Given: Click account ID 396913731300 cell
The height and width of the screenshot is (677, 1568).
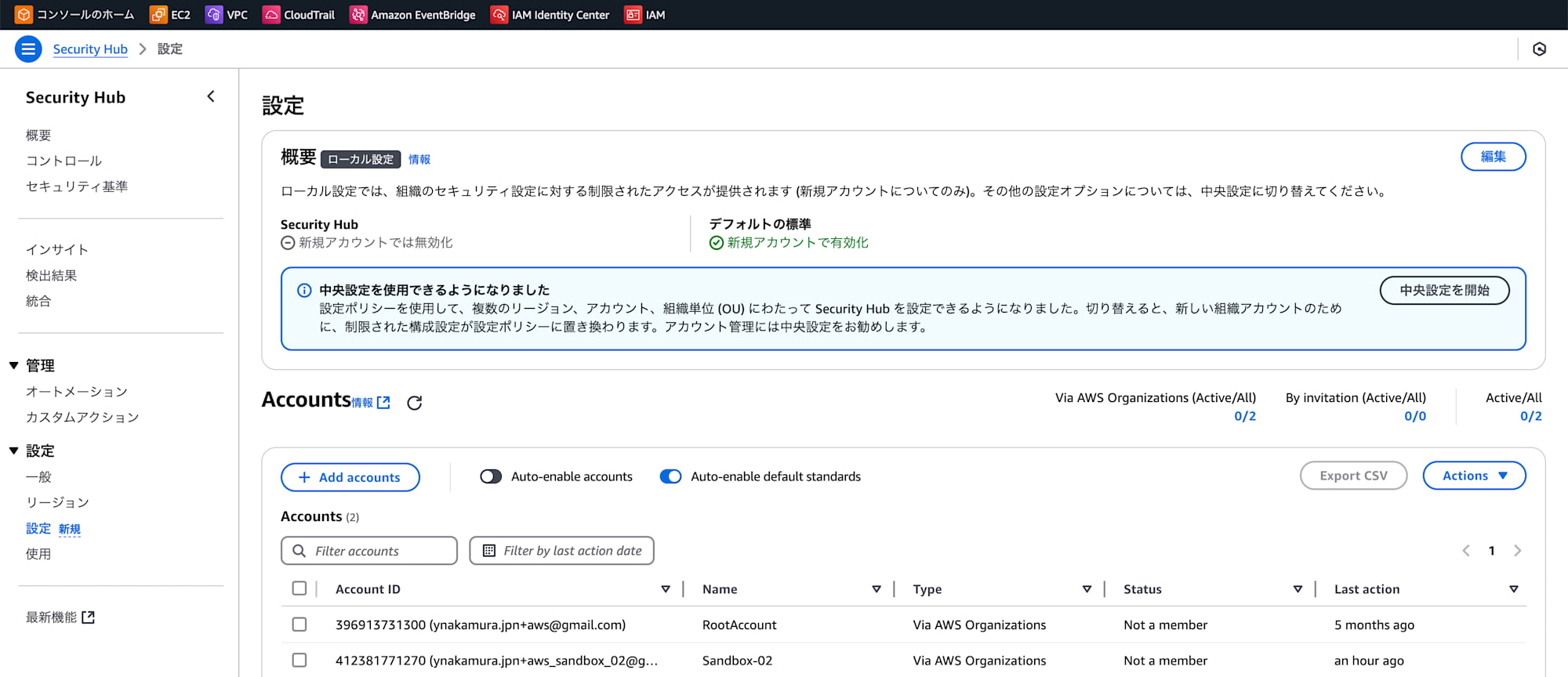Looking at the screenshot, I should pyautogui.click(x=481, y=625).
